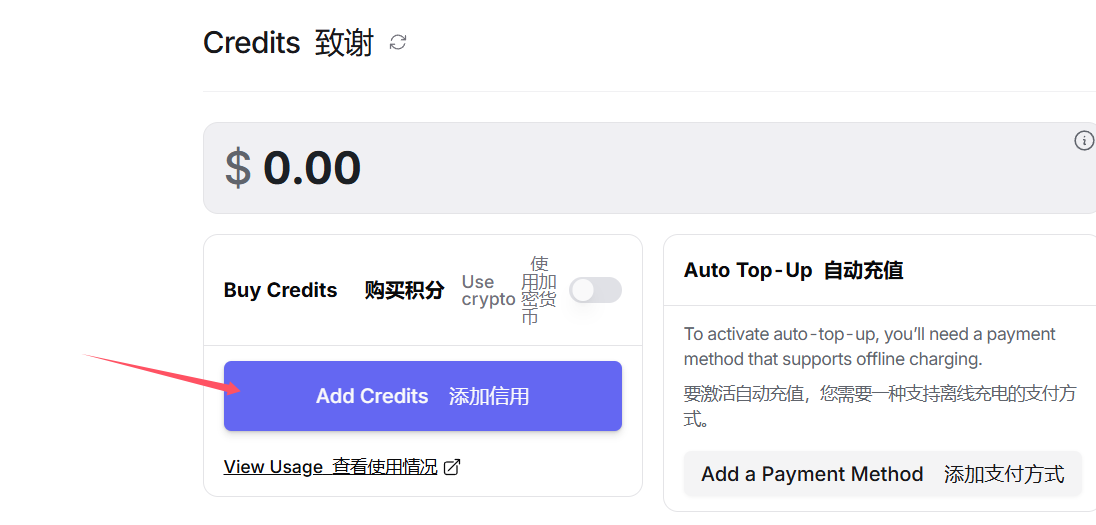
Task: Click the external link icon after View Usage
Action: tap(452, 467)
